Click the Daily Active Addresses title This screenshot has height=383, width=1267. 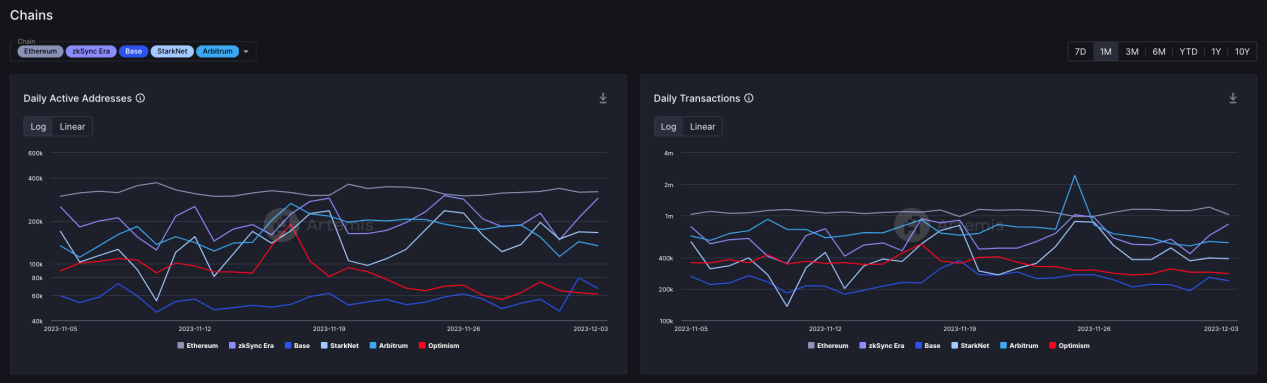click(x=78, y=98)
